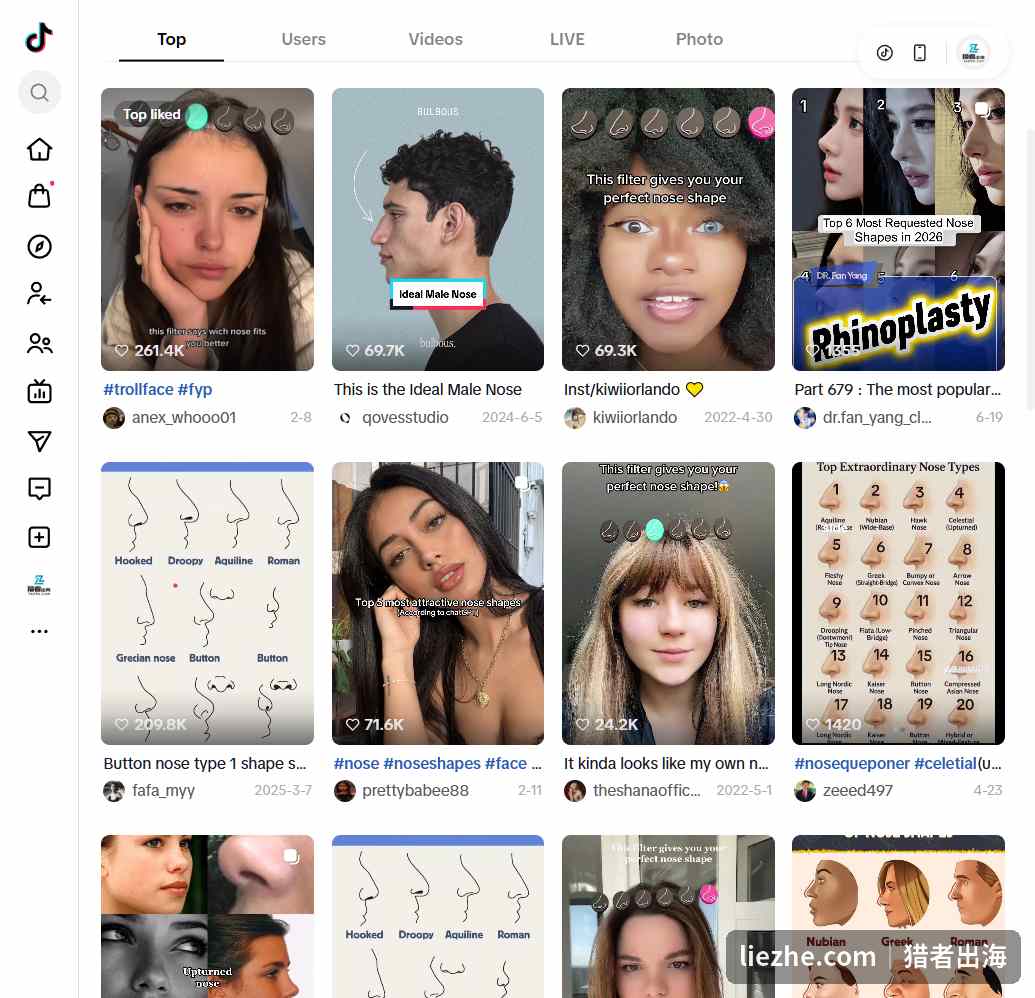1035x998 pixels.
Task: Click qovesstudio's avatar picture
Action: (345, 418)
